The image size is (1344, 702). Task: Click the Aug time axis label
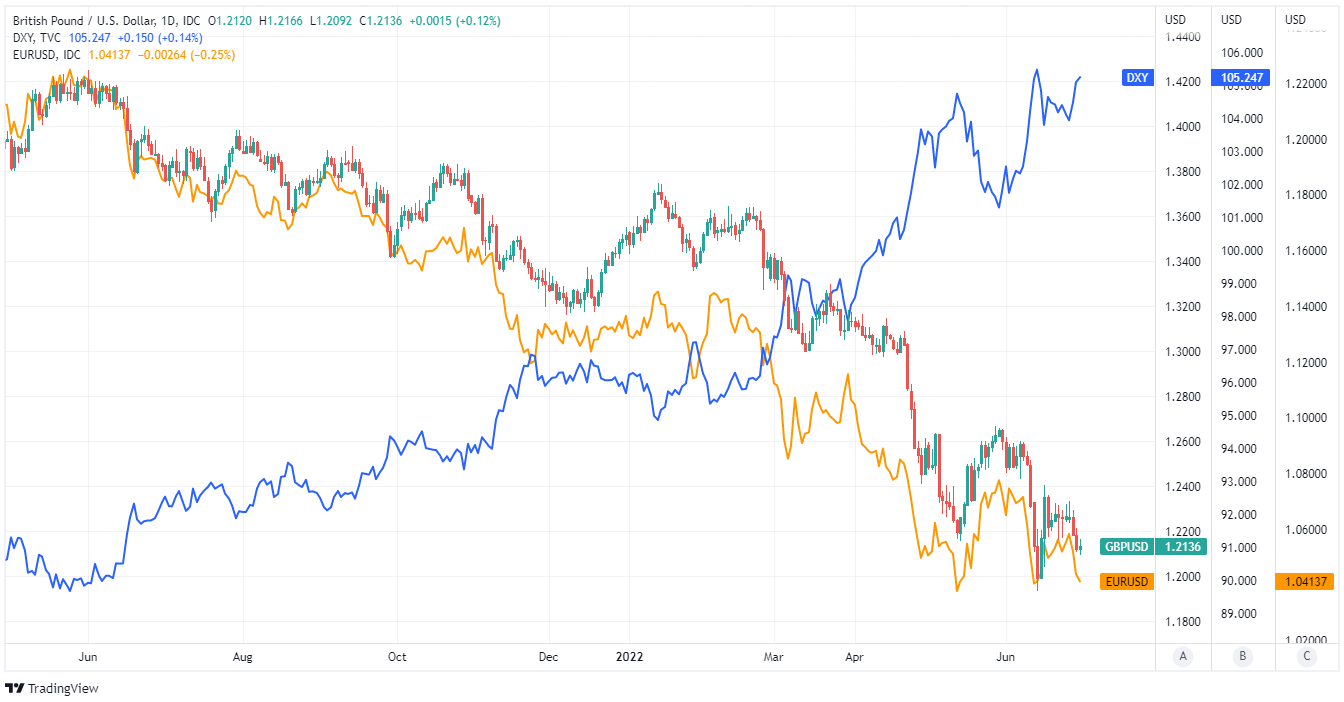tap(242, 657)
